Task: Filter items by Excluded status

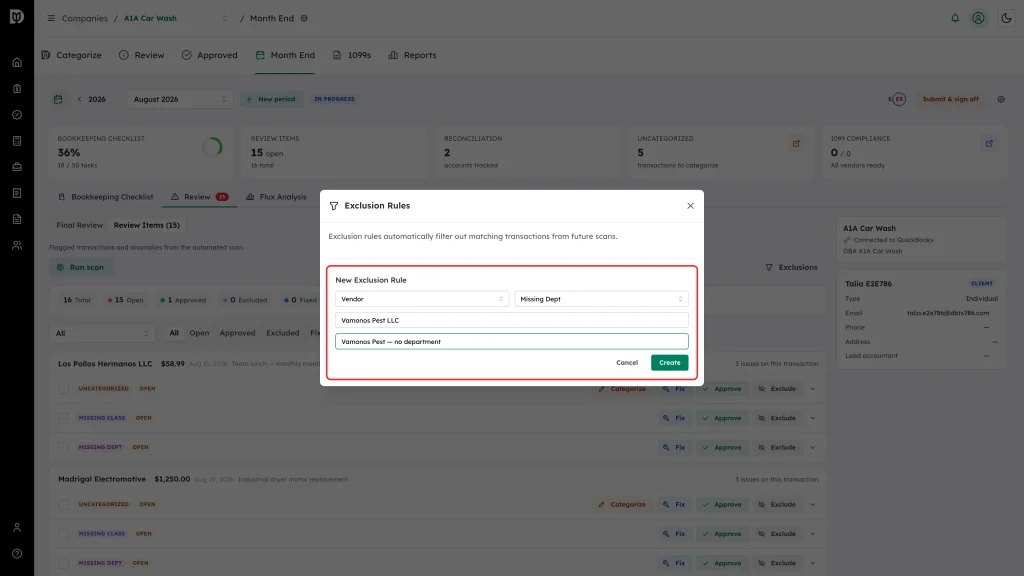Action: point(283,333)
